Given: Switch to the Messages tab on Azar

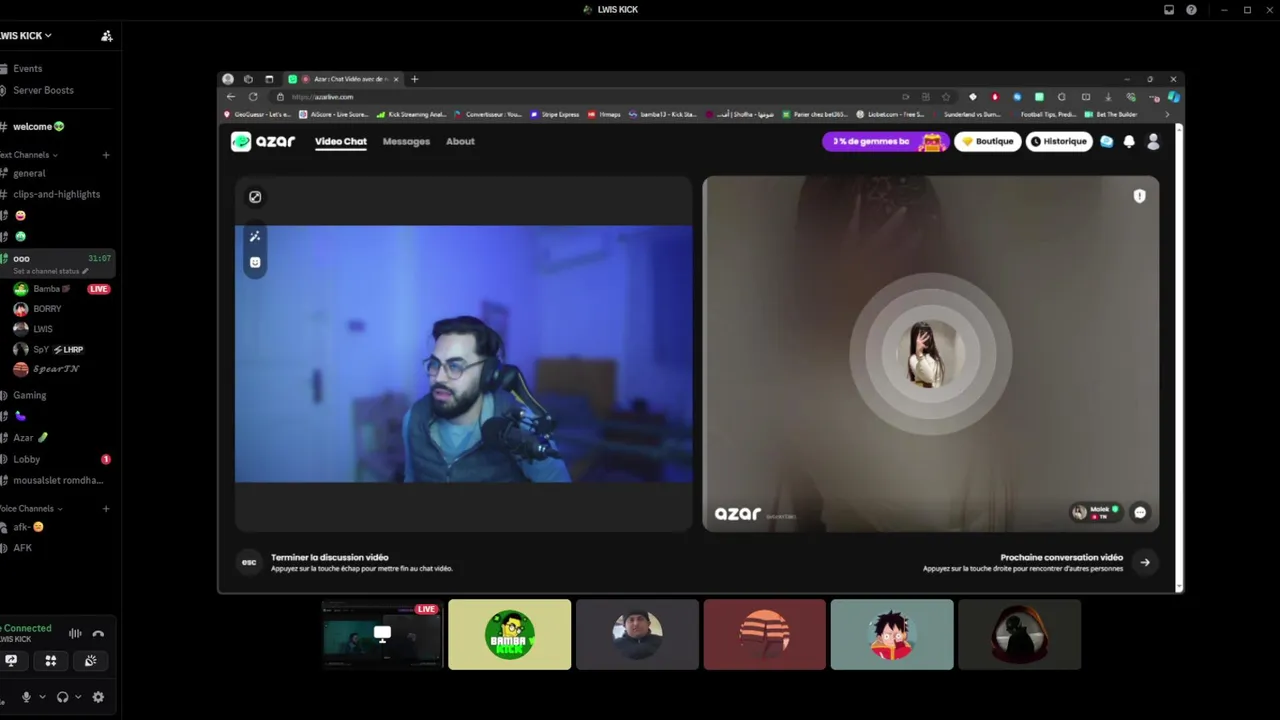Looking at the screenshot, I should click(406, 141).
